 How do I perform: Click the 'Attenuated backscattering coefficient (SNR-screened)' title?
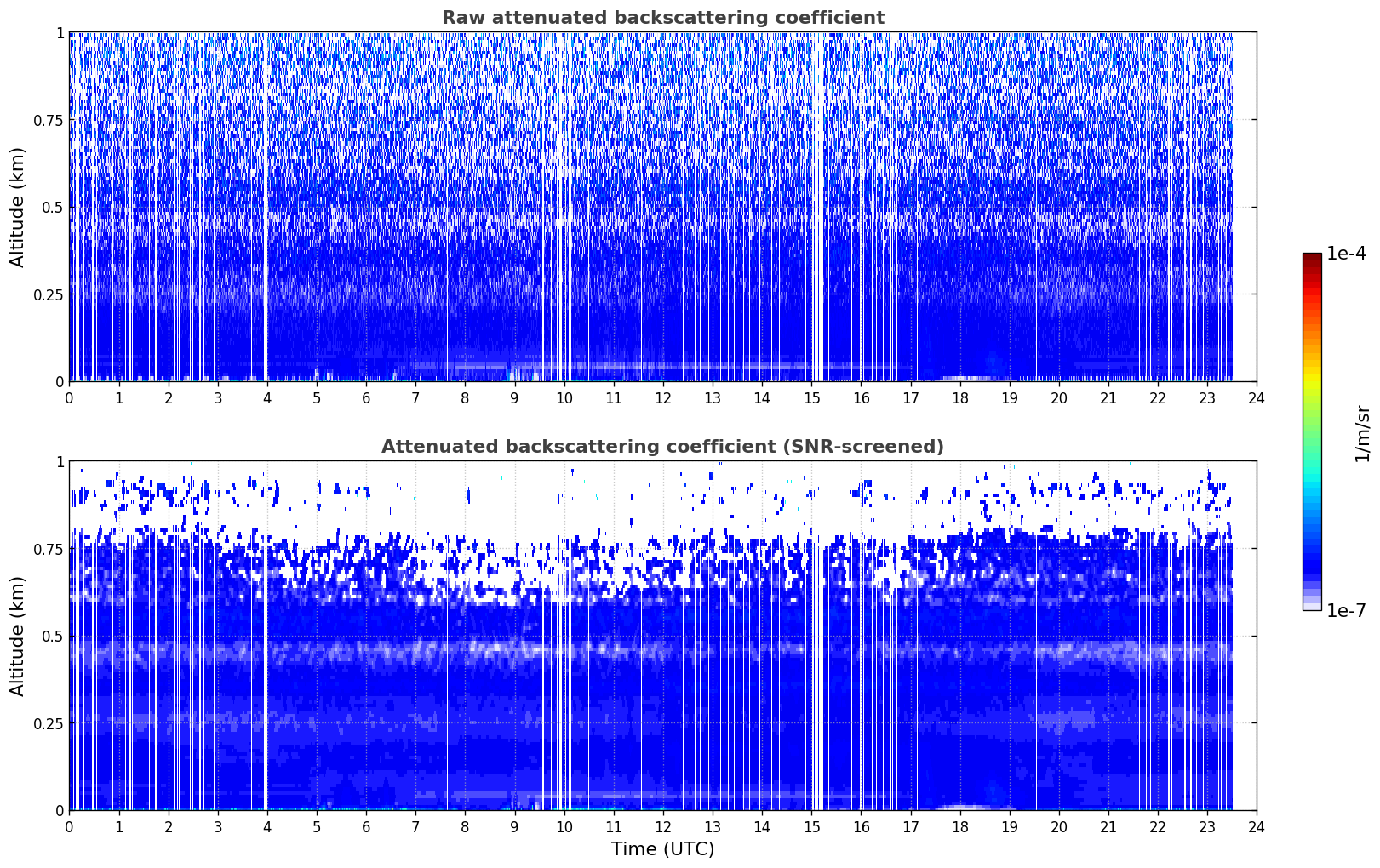(662, 447)
